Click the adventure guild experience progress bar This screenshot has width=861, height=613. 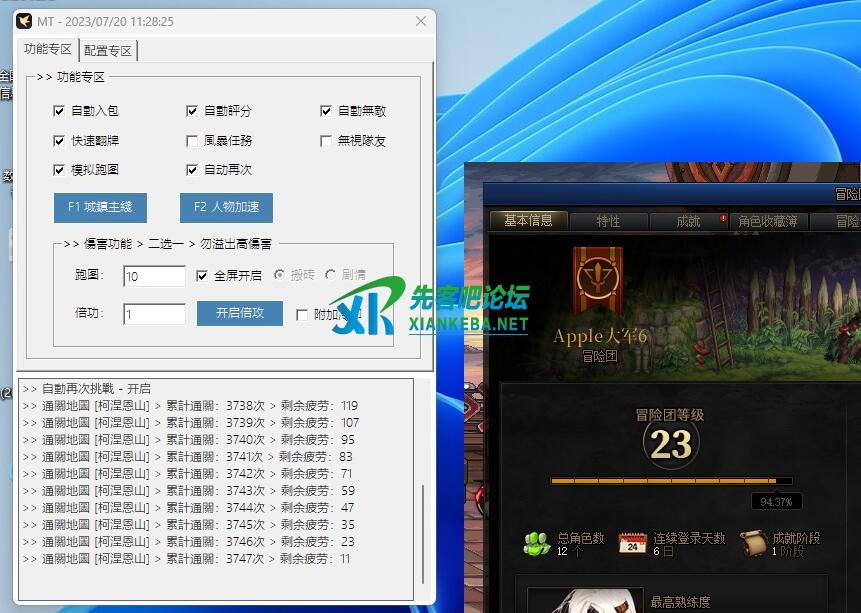(x=670, y=481)
